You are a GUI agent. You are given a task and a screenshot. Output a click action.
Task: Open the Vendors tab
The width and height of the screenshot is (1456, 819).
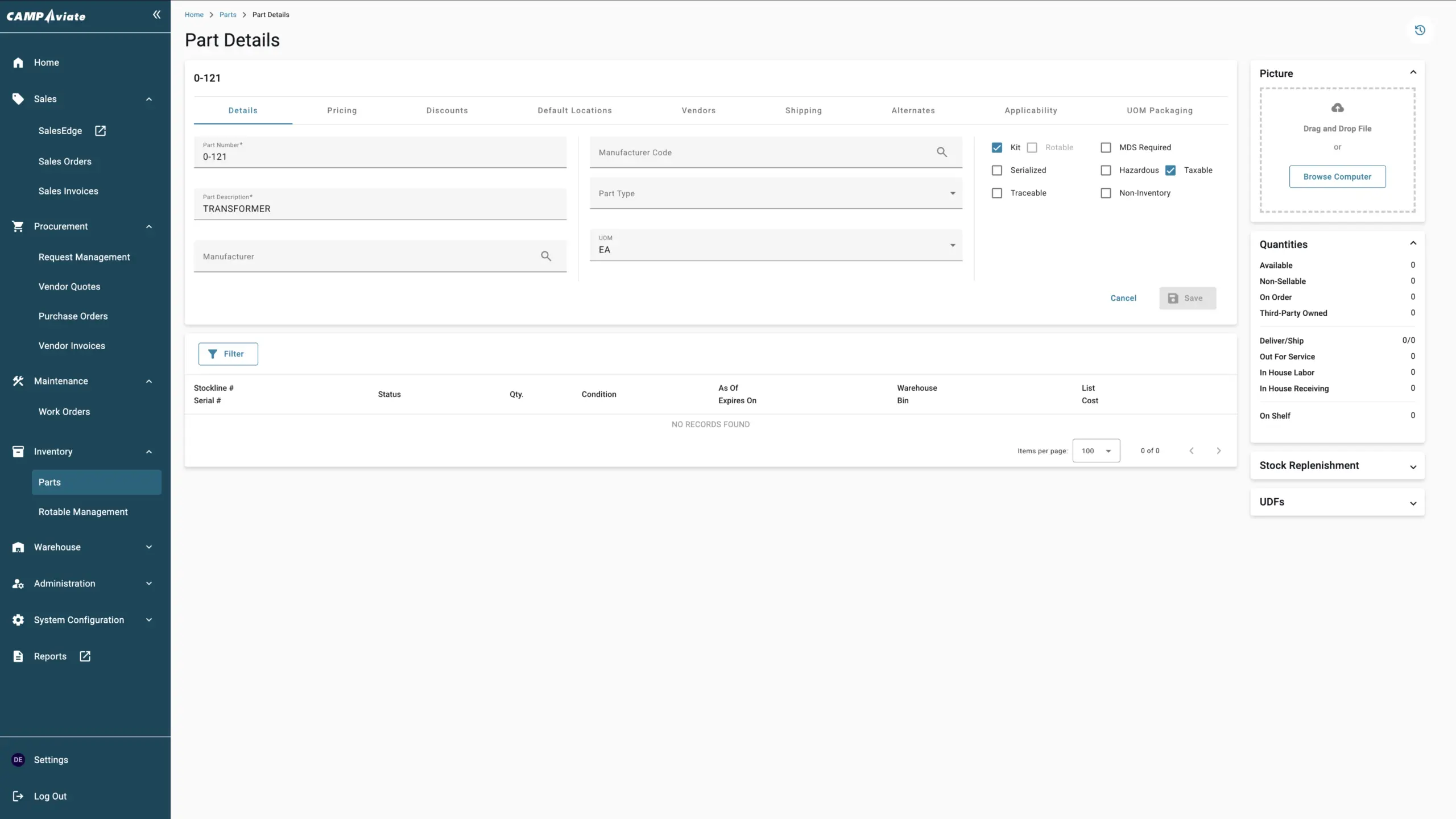pyautogui.click(x=698, y=110)
